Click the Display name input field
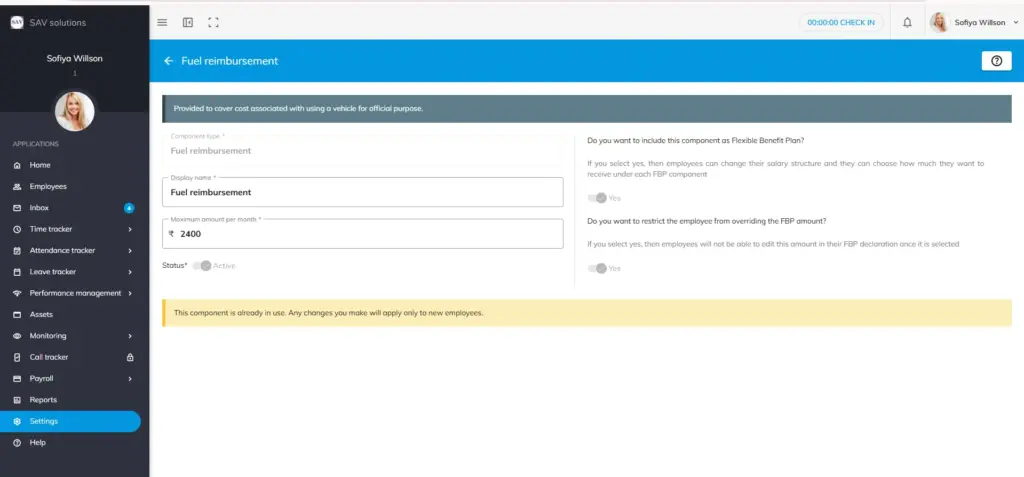Screen dimensions: 1024x477 click(x=362, y=192)
